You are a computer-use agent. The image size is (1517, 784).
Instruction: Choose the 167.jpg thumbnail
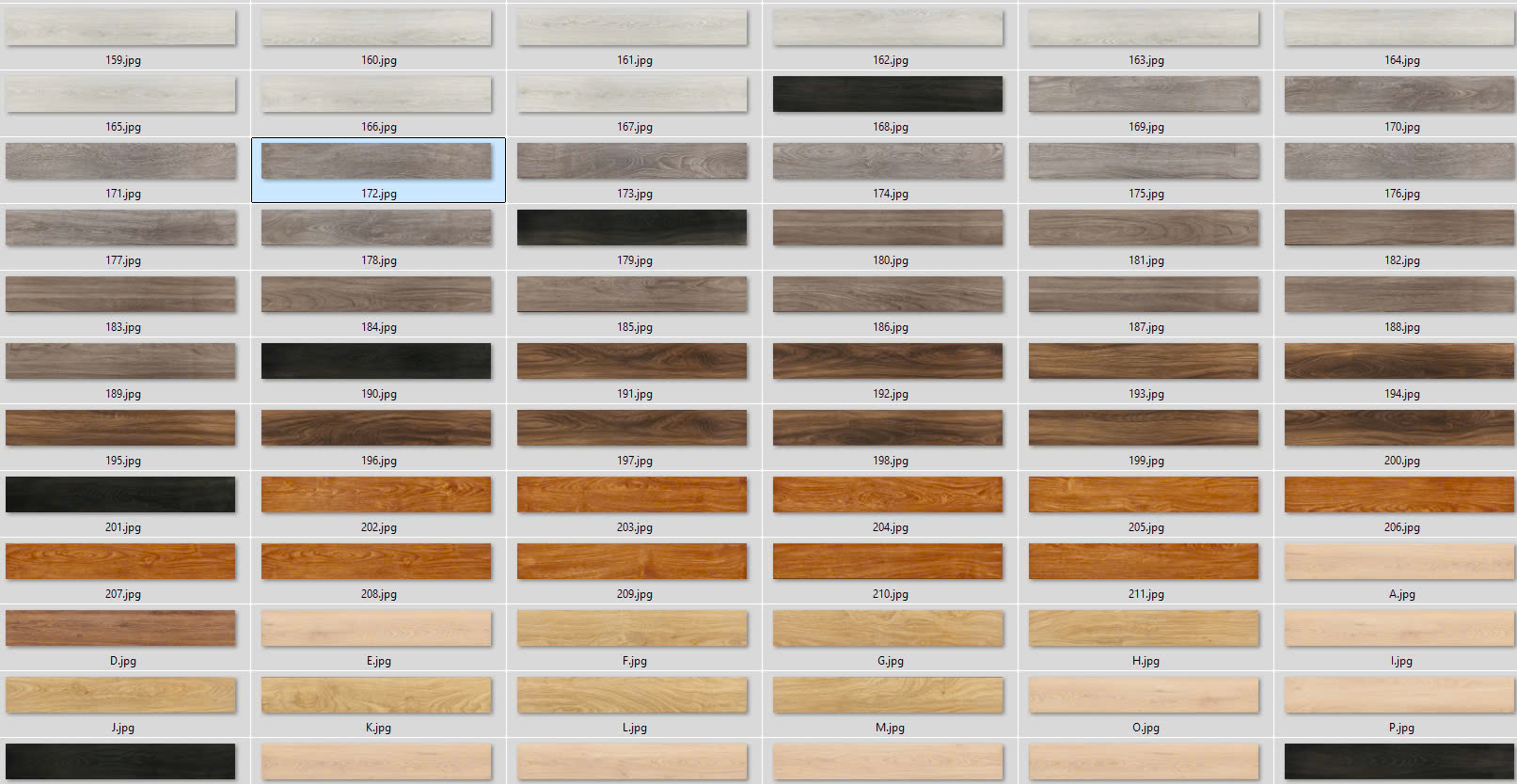[x=632, y=94]
